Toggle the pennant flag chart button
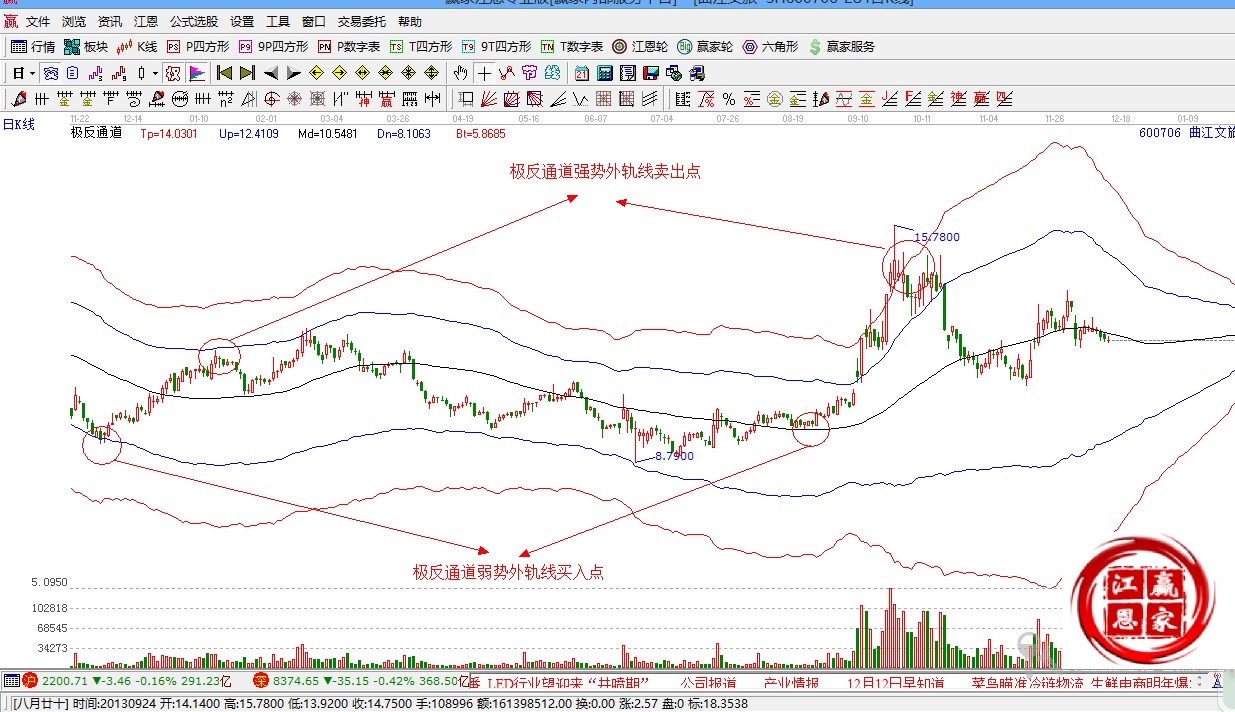Image resolution: width=1235 pixels, height=712 pixels. click(x=196, y=73)
